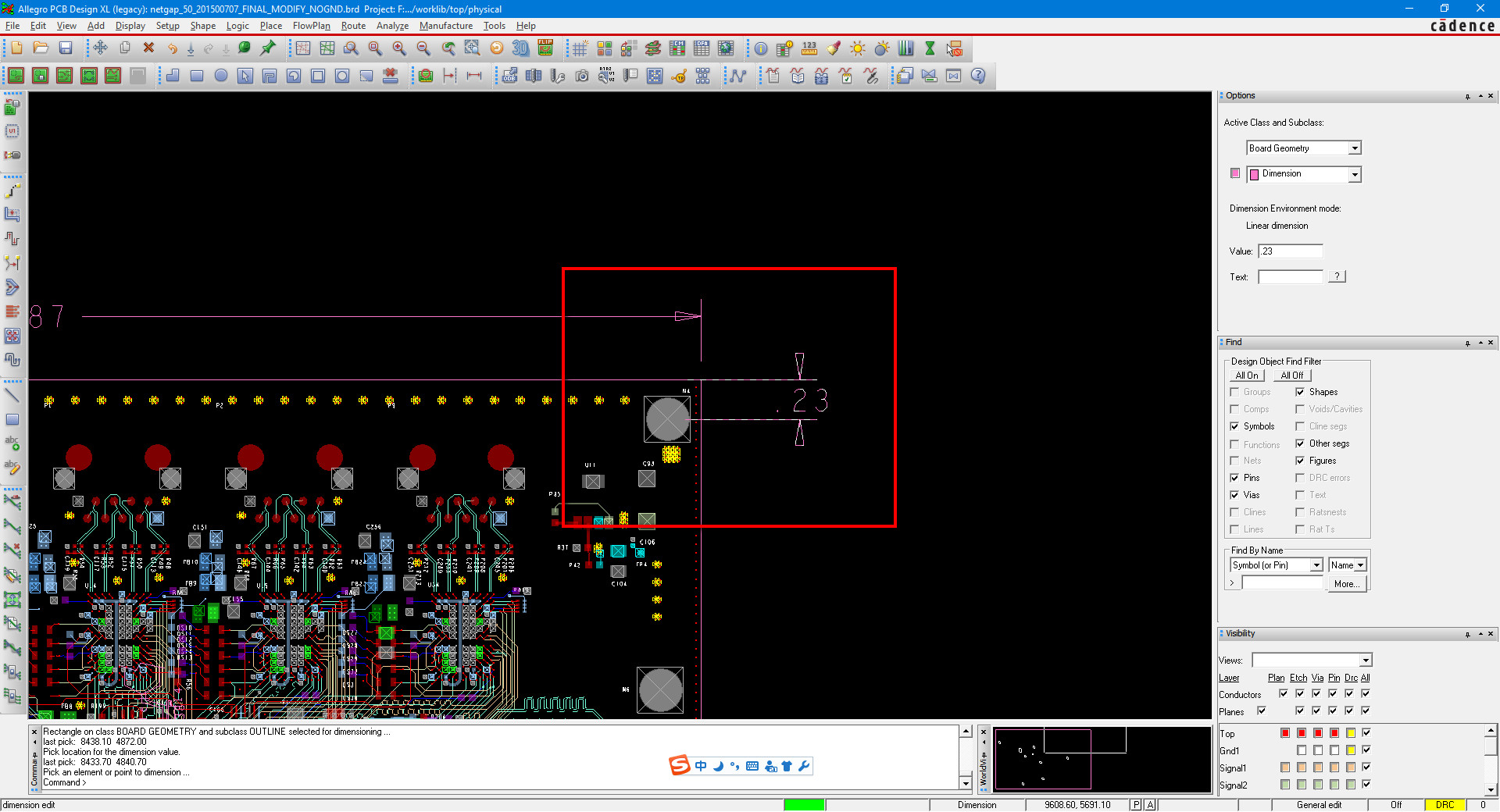Open the DFA spreadsheet icon

(x=702, y=48)
